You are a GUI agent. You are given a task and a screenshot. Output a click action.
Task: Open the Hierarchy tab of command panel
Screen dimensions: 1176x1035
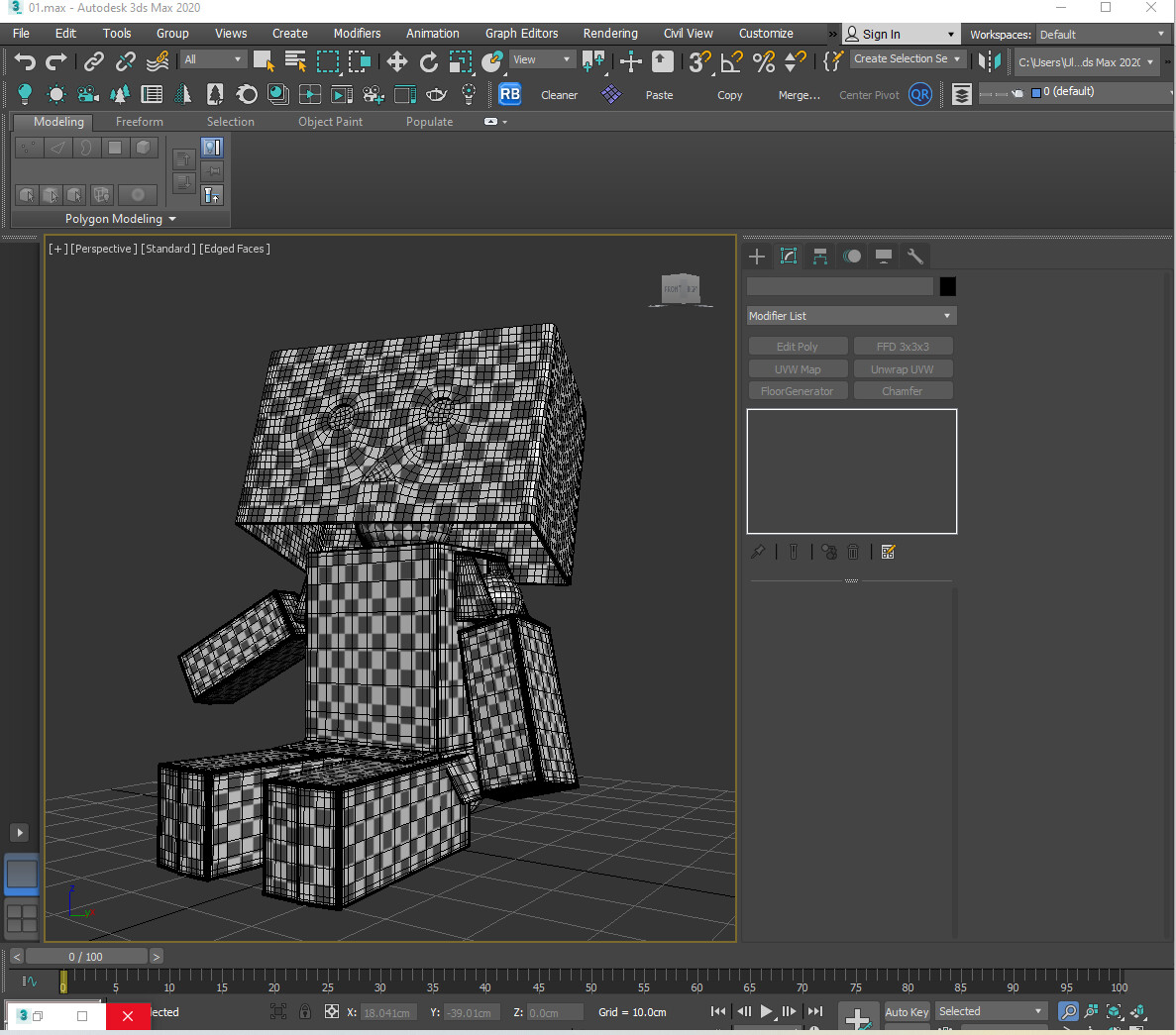coord(819,257)
